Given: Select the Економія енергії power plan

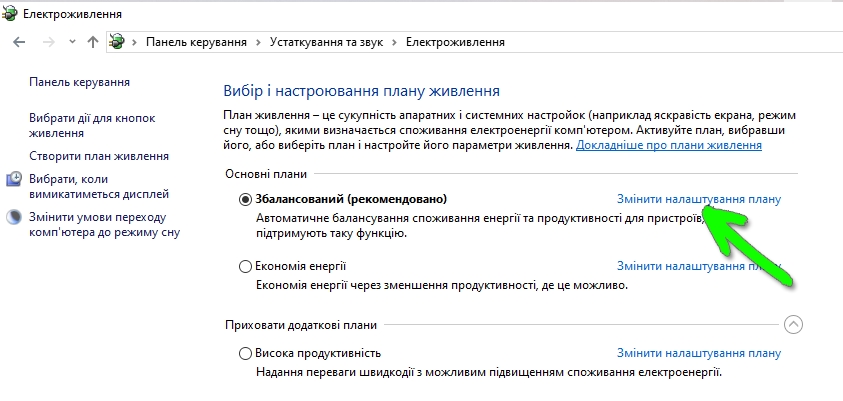Looking at the screenshot, I should coord(246,266).
